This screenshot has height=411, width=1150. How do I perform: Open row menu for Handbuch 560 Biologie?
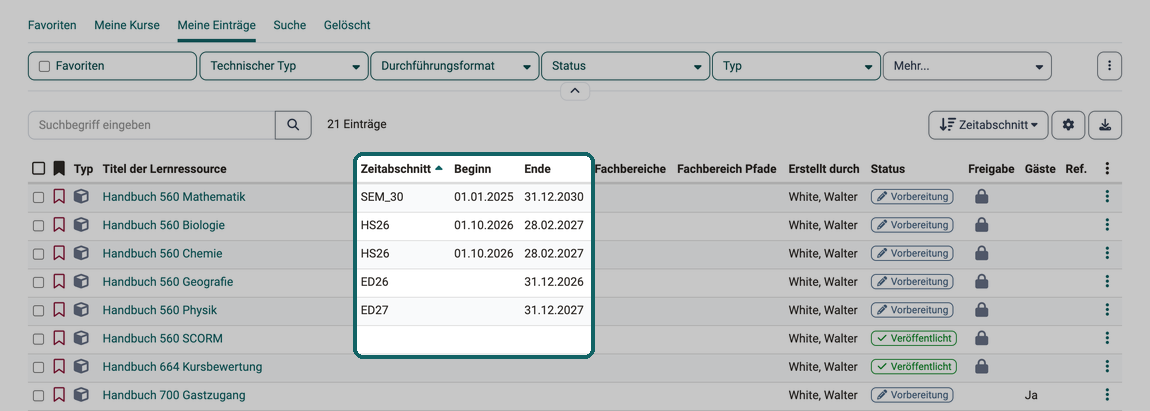(1107, 225)
